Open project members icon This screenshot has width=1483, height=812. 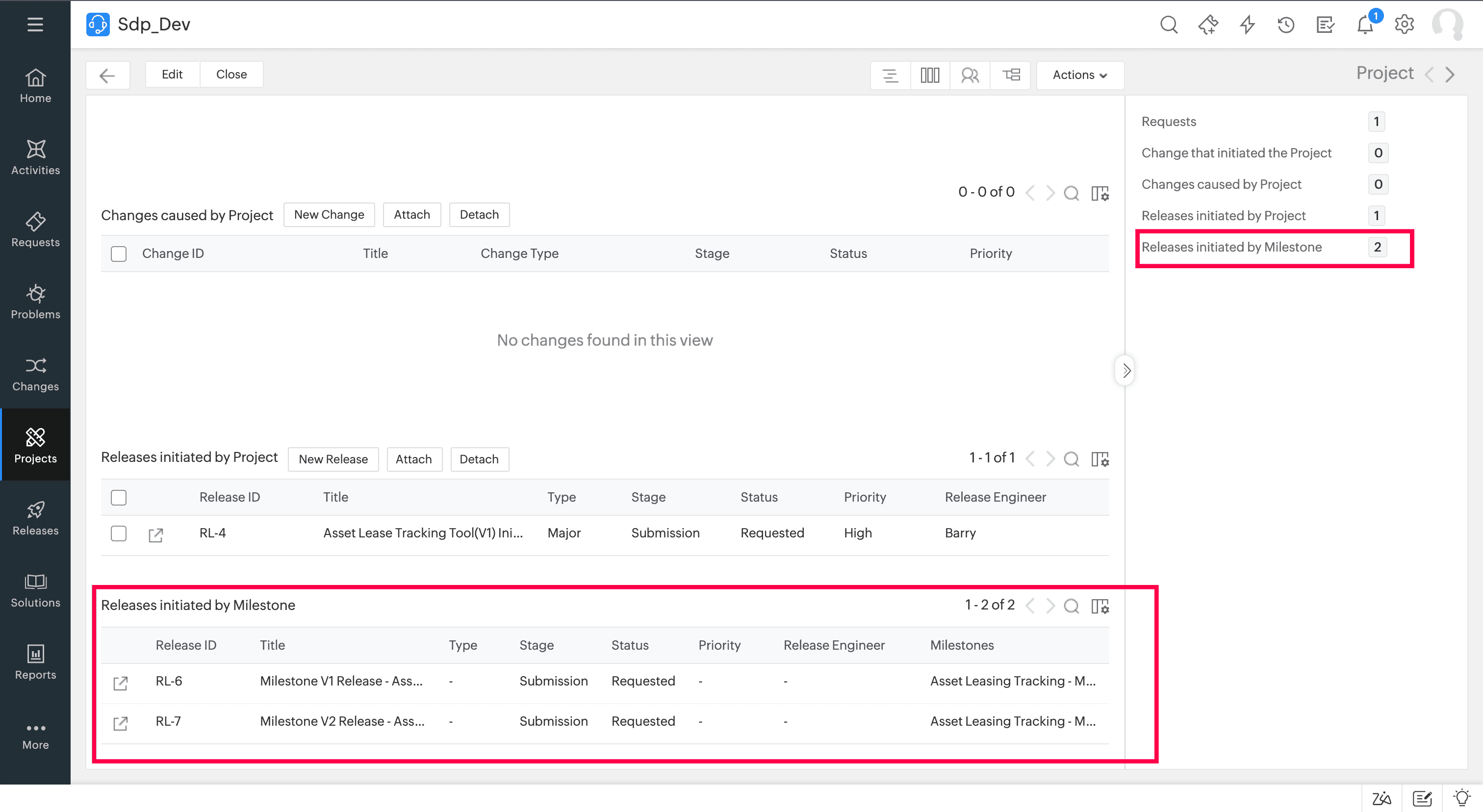970,75
